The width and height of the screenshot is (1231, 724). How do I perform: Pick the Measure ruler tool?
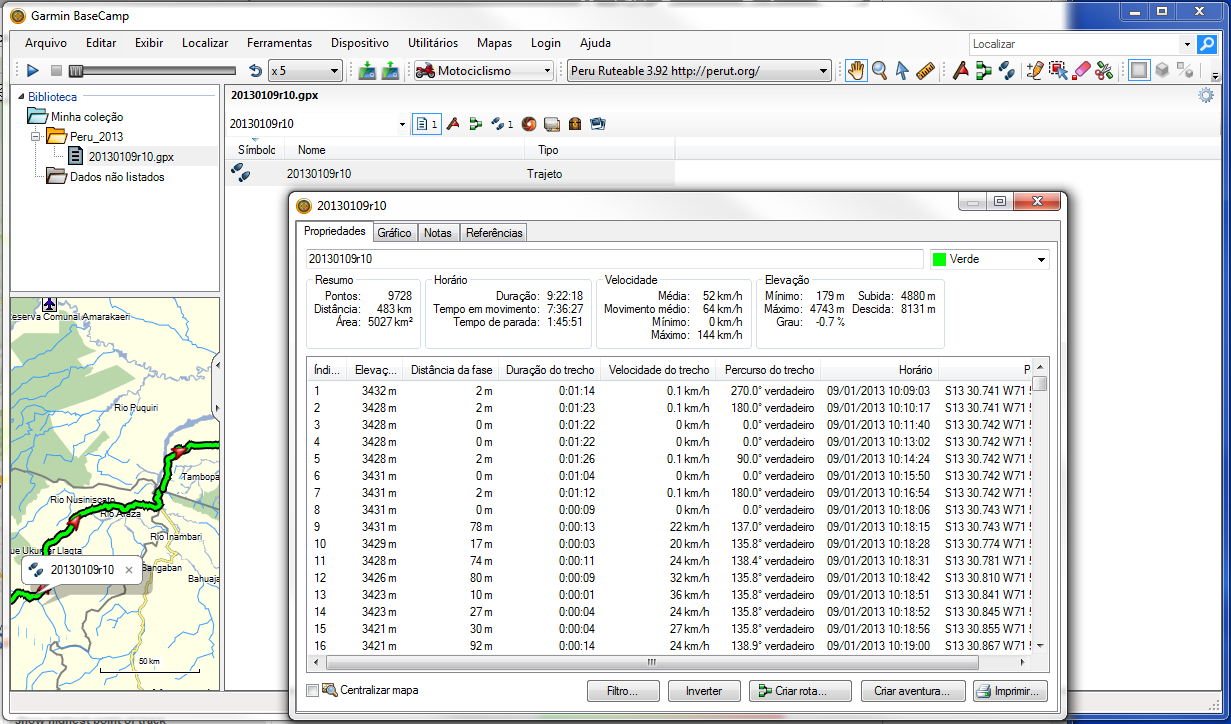pyautogui.click(x=925, y=71)
